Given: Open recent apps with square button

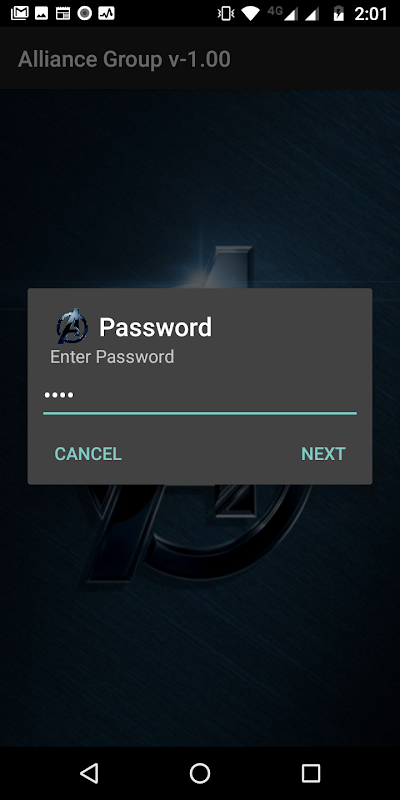Looking at the screenshot, I should (311, 773).
